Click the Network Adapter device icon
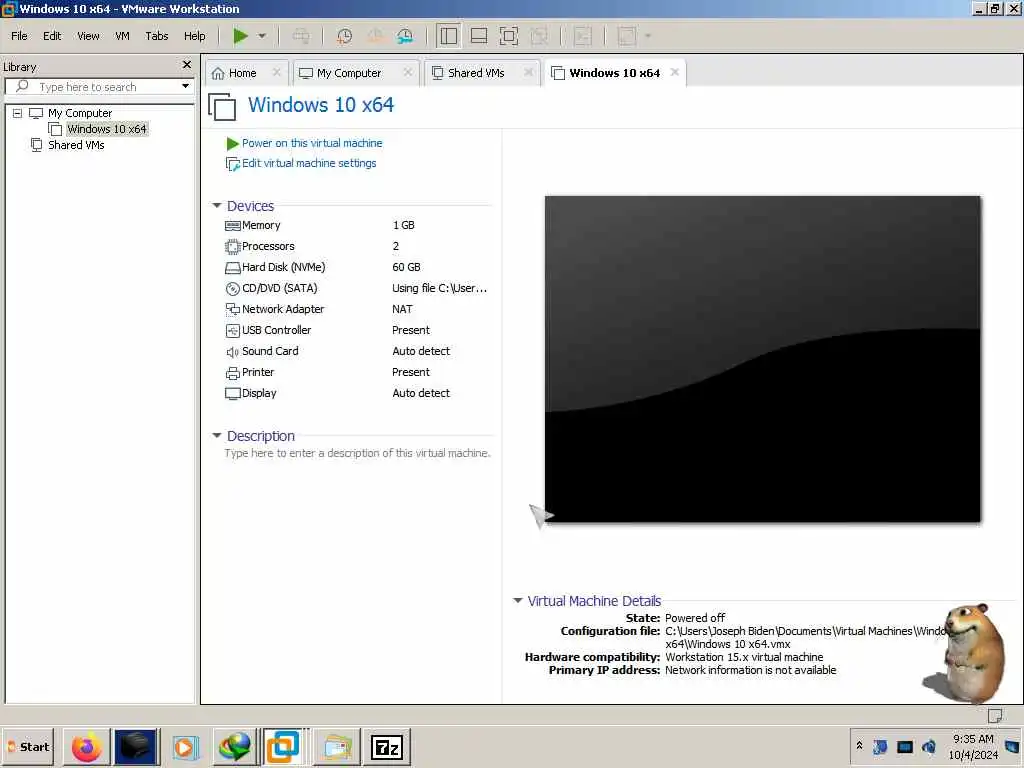The height and width of the screenshot is (768, 1024). tap(232, 310)
